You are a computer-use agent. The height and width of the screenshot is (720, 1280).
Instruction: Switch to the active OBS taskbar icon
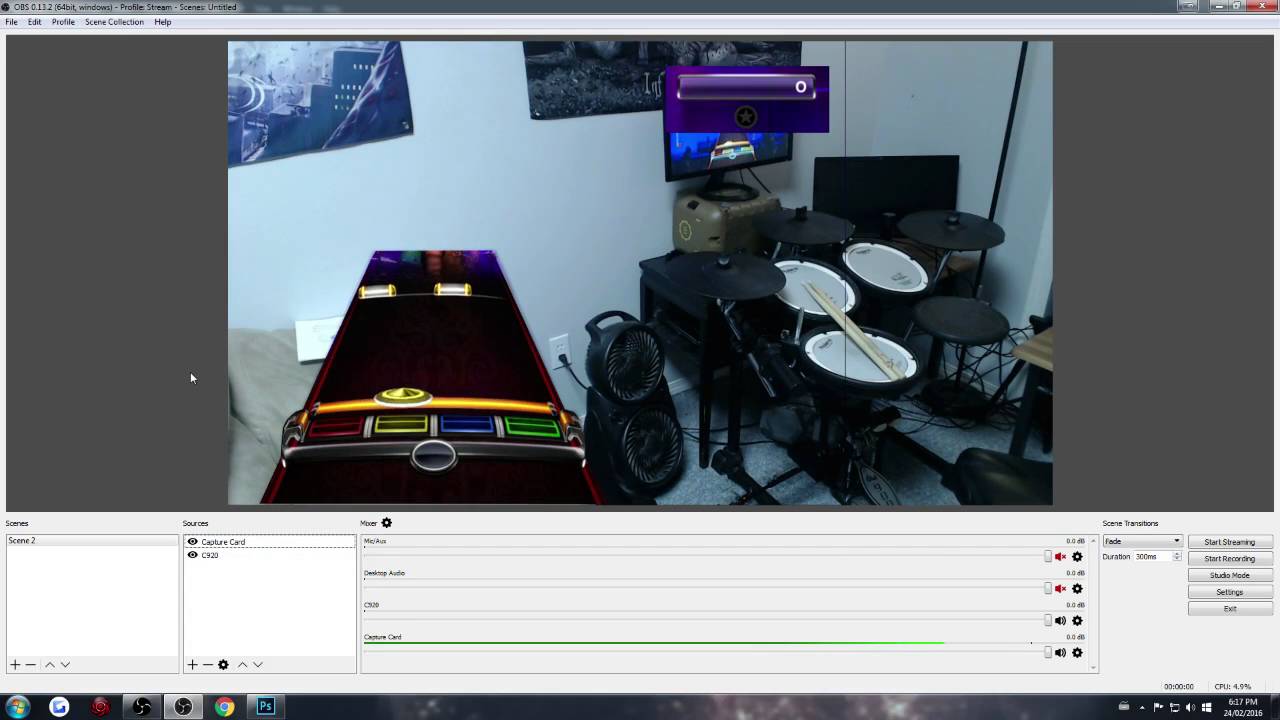tap(183, 707)
